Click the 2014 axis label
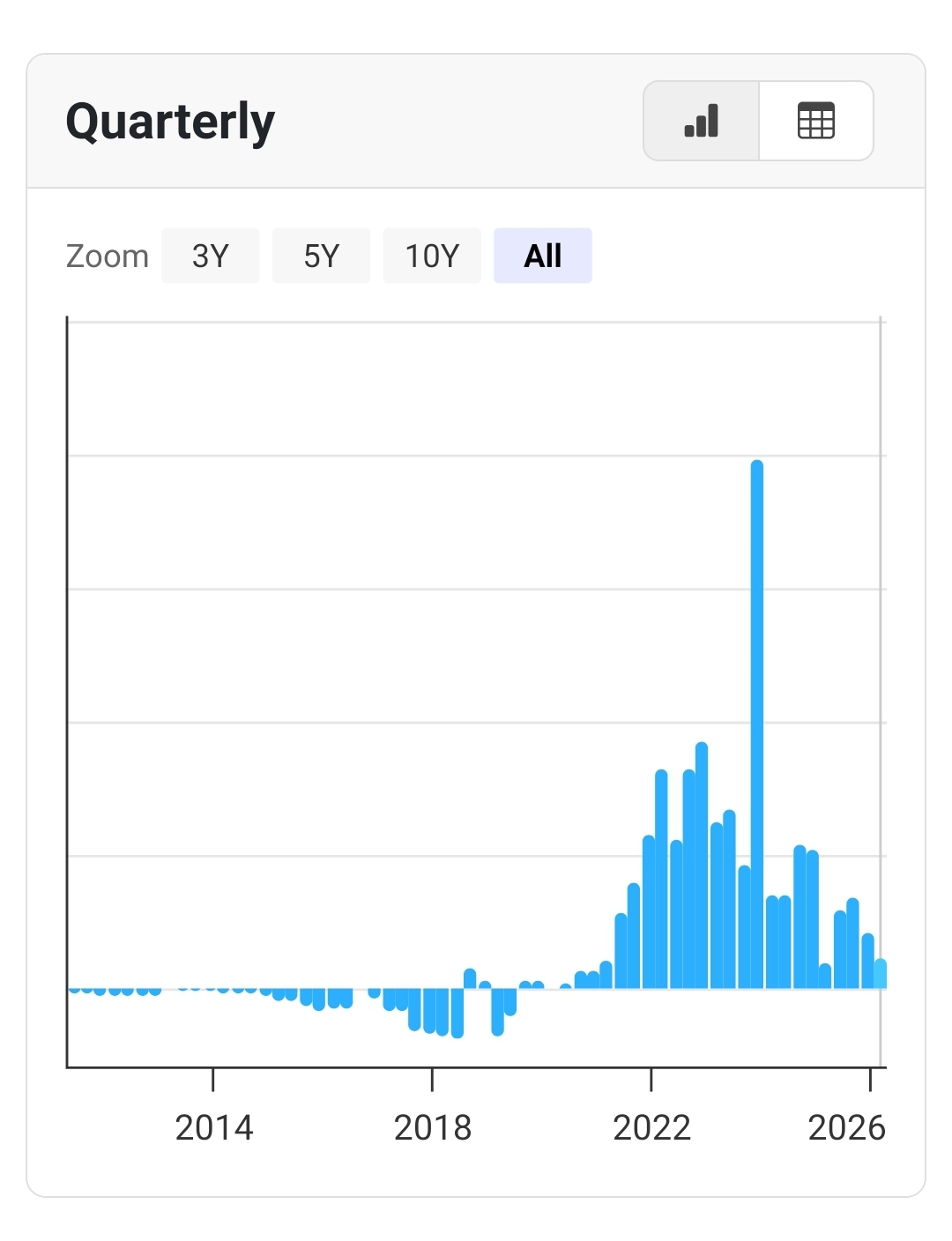This screenshot has height=1241, width=952. pos(214,1127)
